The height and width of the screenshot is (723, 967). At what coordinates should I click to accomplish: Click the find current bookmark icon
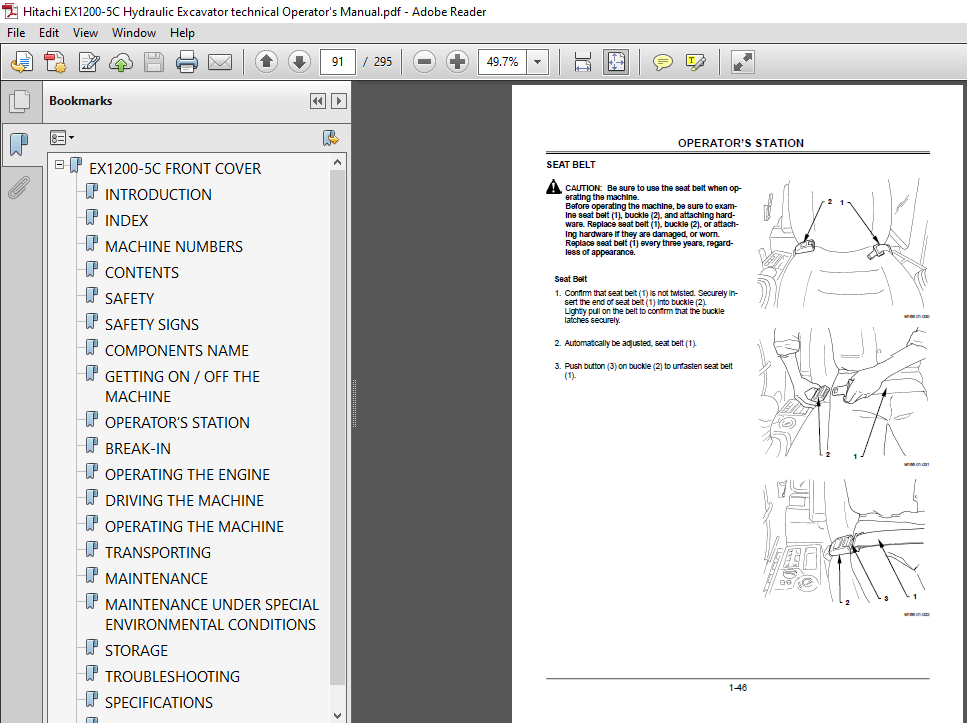point(331,138)
